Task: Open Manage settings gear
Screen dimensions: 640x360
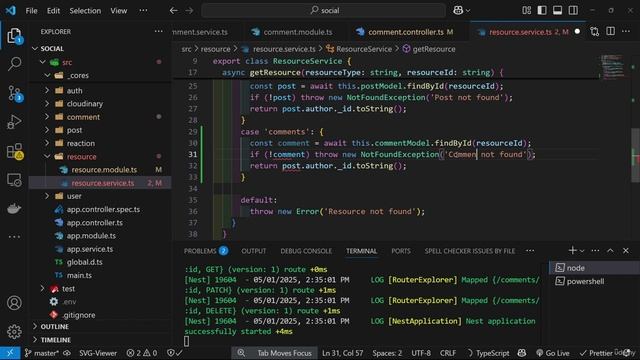Action: pyautogui.click(x=14, y=331)
